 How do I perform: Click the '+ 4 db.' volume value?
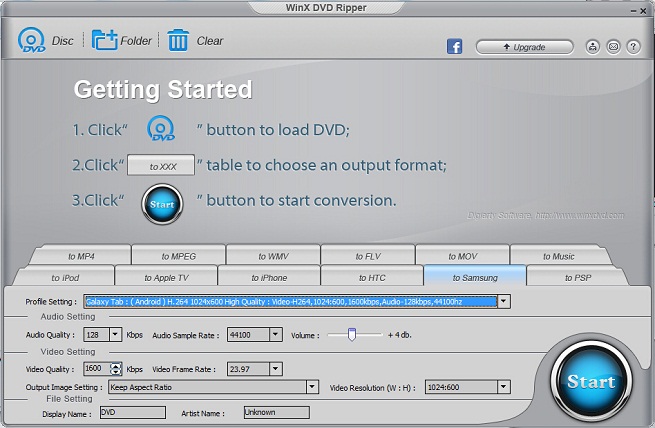(399, 335)
